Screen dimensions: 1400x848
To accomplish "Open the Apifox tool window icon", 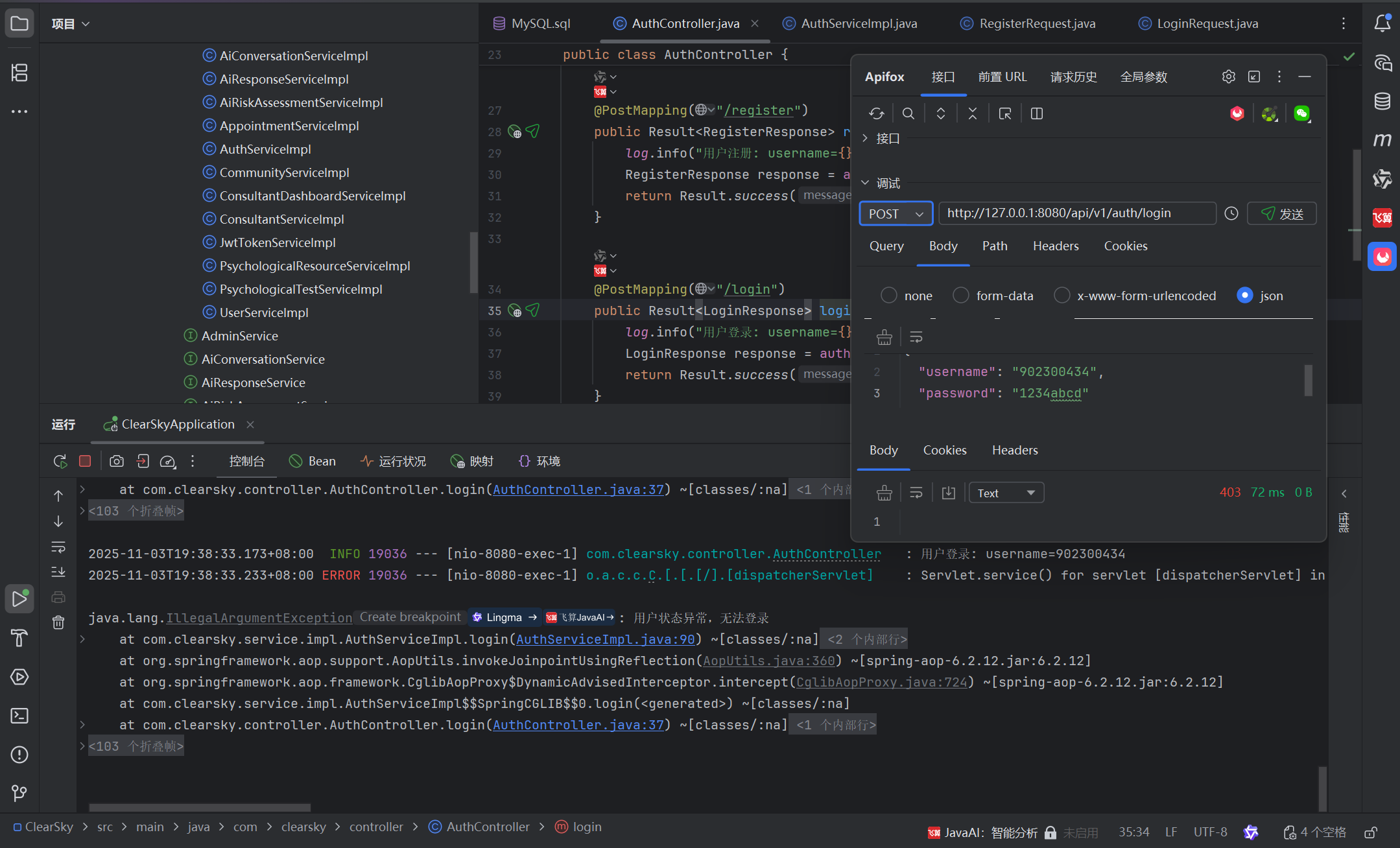I will (x=1382, y=257).
